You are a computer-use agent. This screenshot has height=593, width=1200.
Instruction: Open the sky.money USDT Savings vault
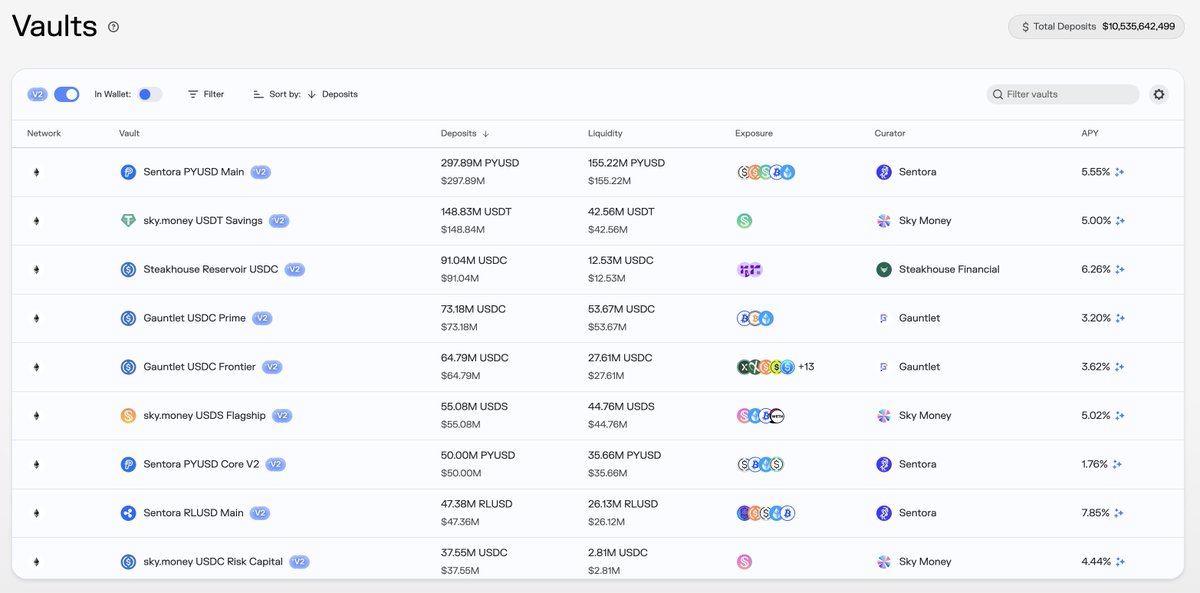203,221
